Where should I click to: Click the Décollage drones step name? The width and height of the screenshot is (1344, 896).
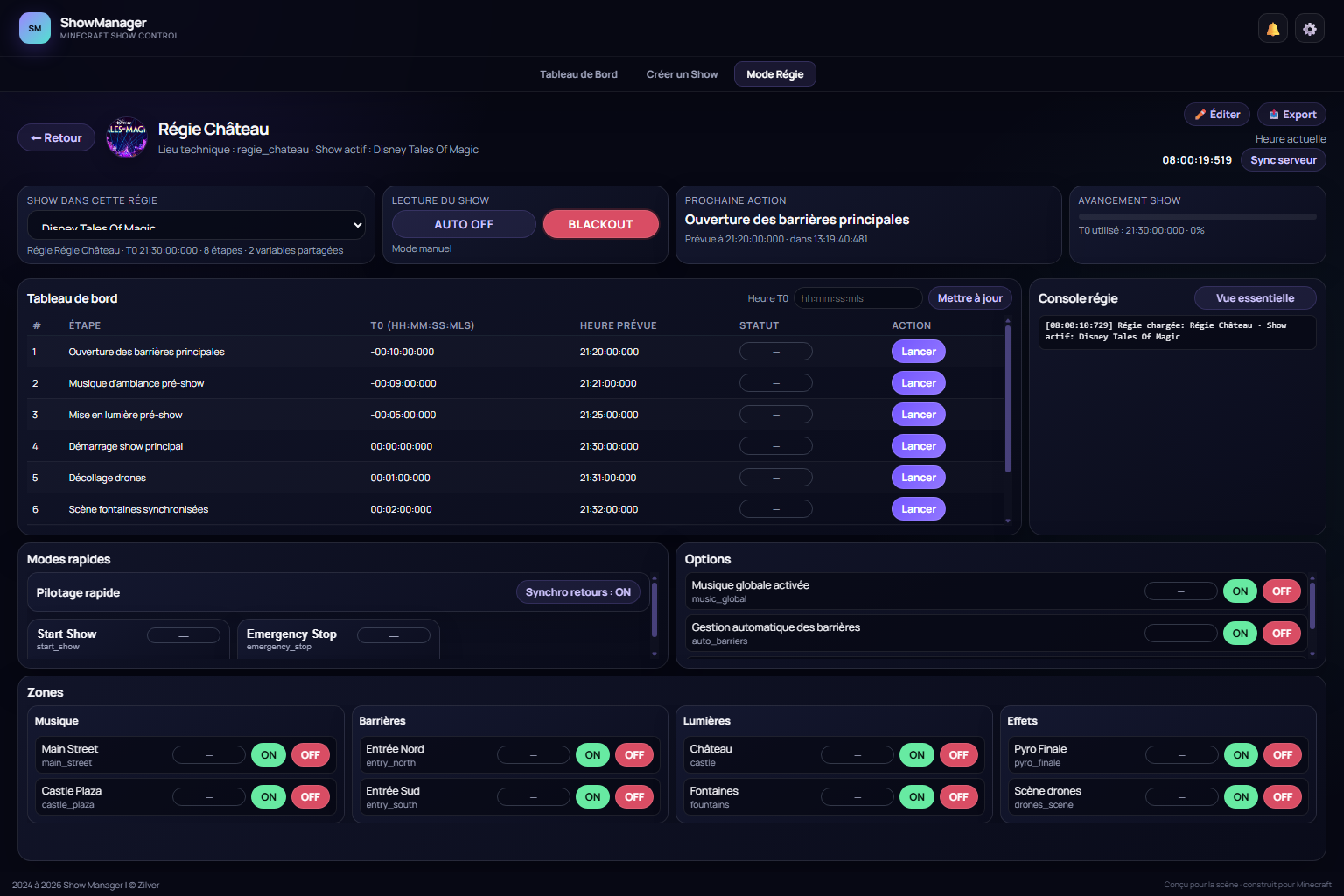click(x=107, y=478)
